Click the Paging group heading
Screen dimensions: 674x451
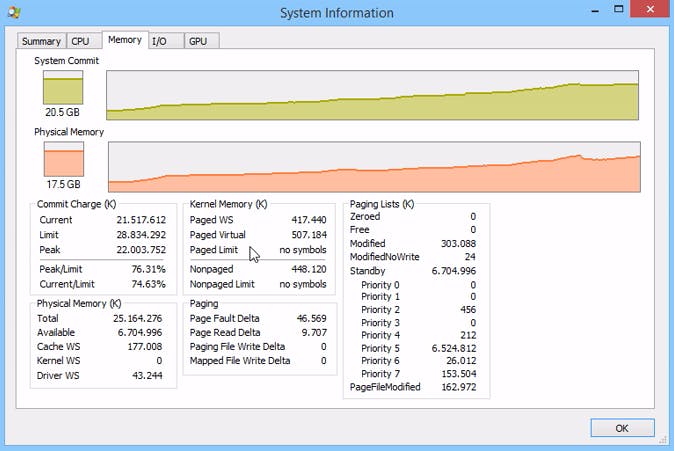(204, 304)
